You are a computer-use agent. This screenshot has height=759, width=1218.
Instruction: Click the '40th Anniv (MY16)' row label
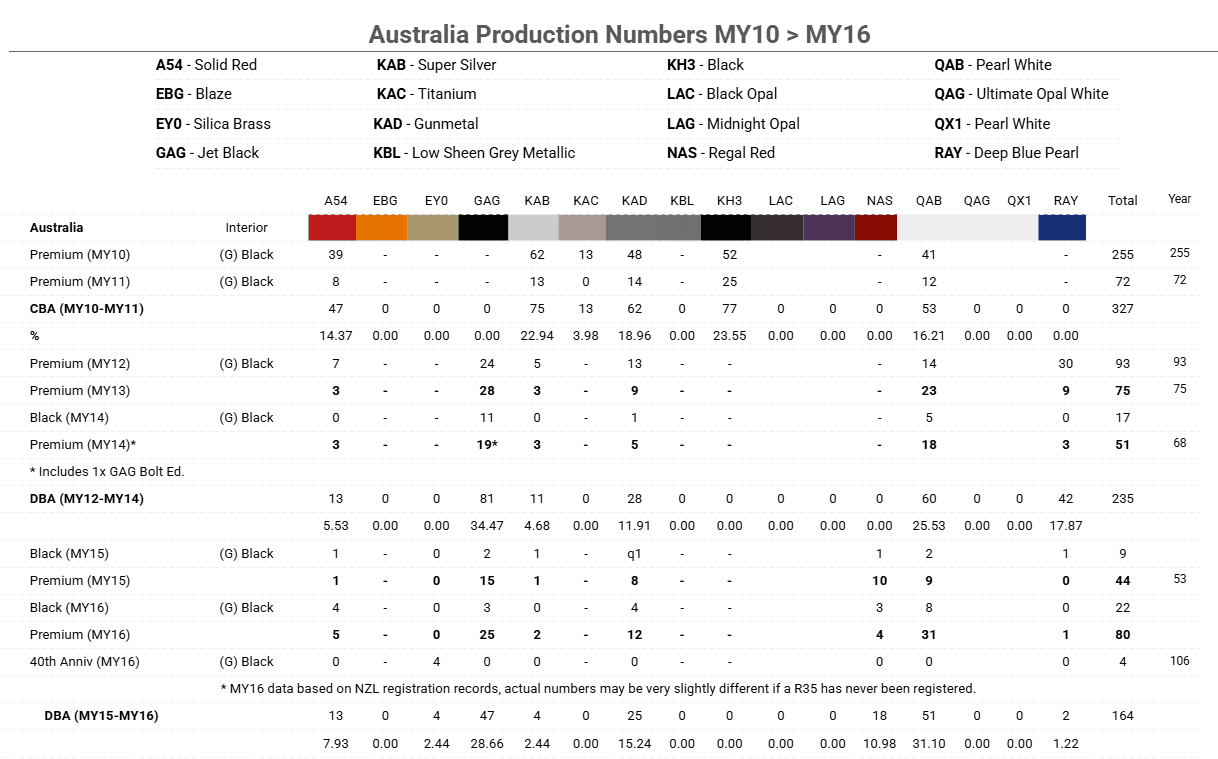[84, 662]
